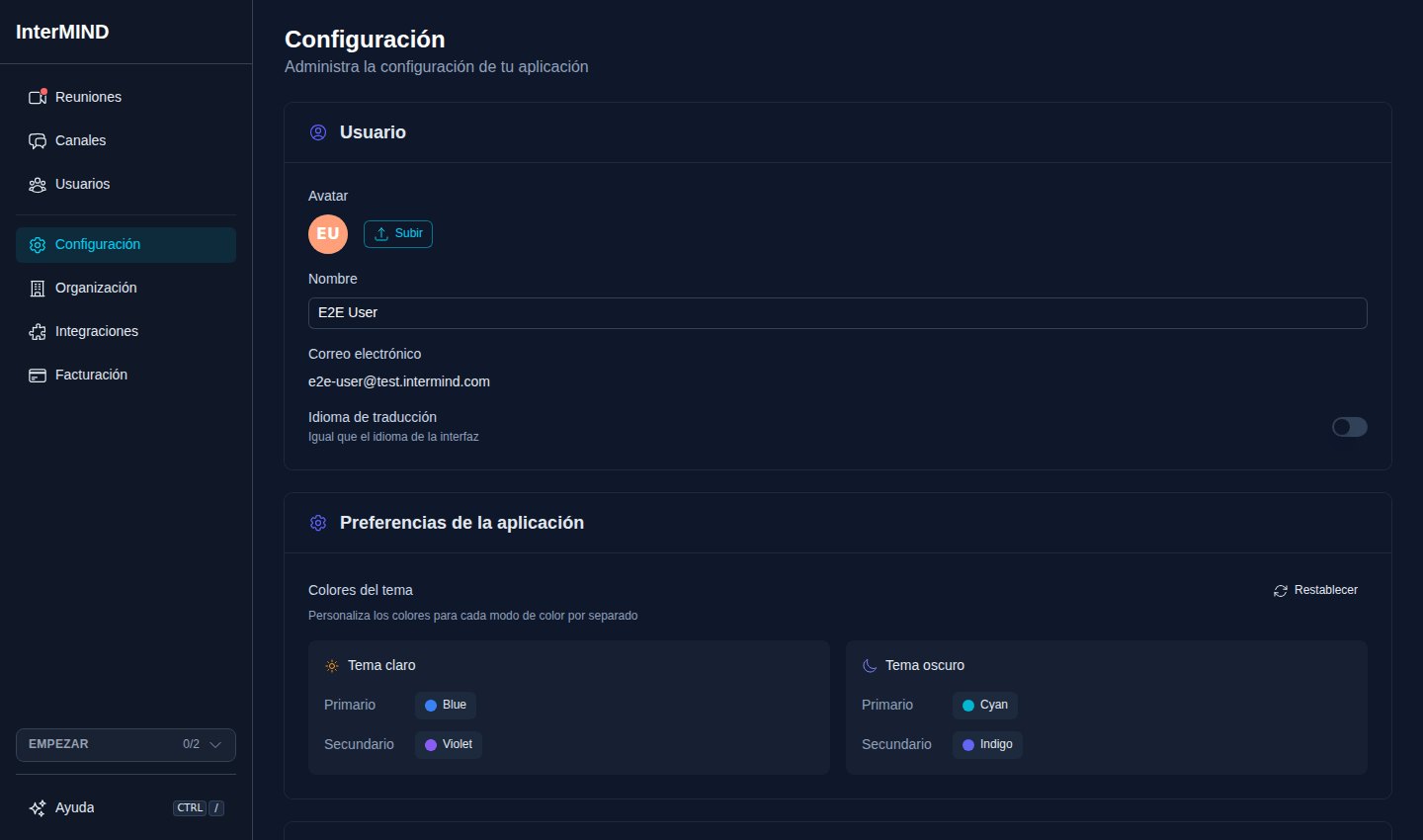Open the Integraciones page
The width and height of the screenshot is (1423, 840).
click(126, 331)
